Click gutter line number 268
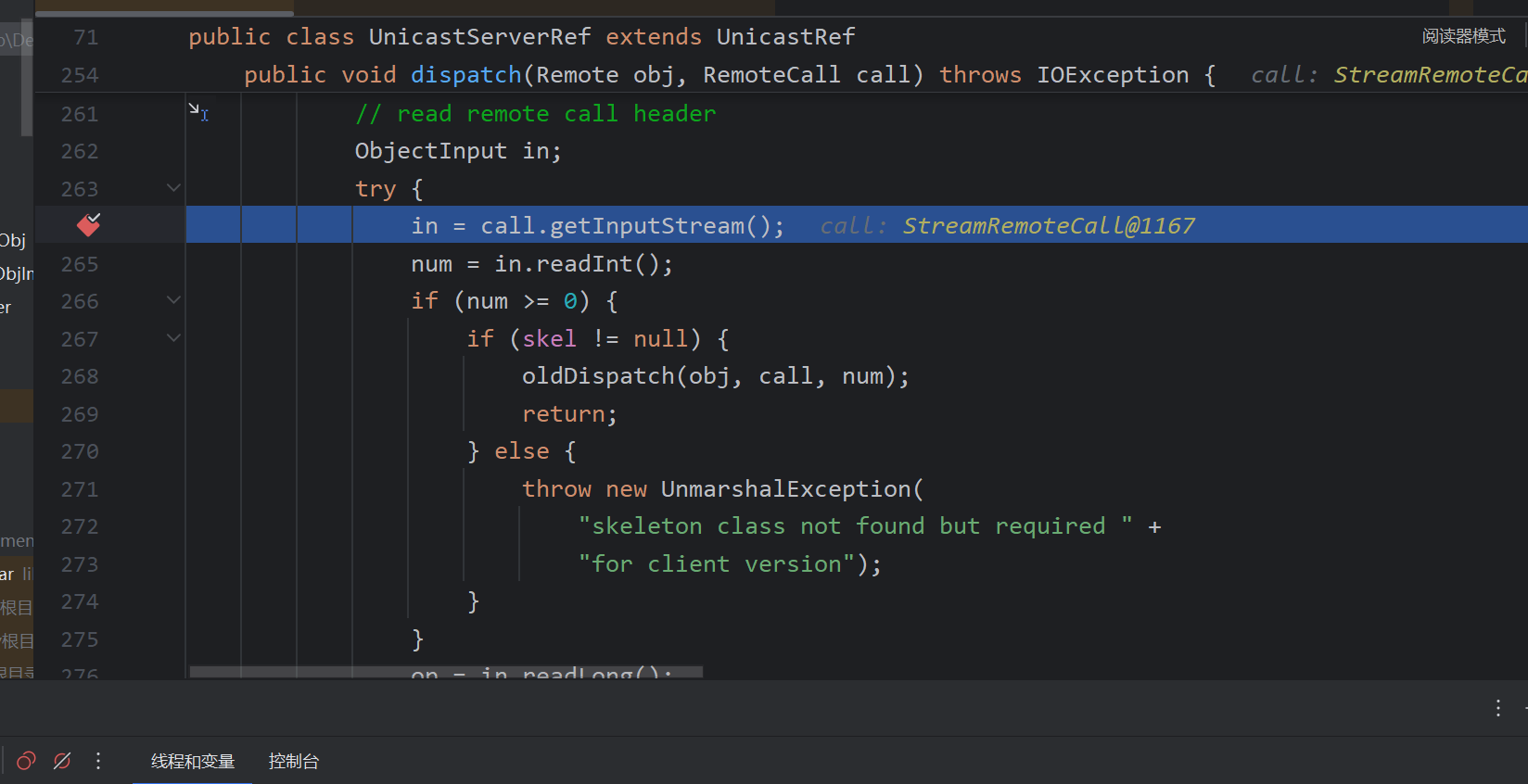The height and width of the screenshot is (784, 1528). [x=80, y=376]
